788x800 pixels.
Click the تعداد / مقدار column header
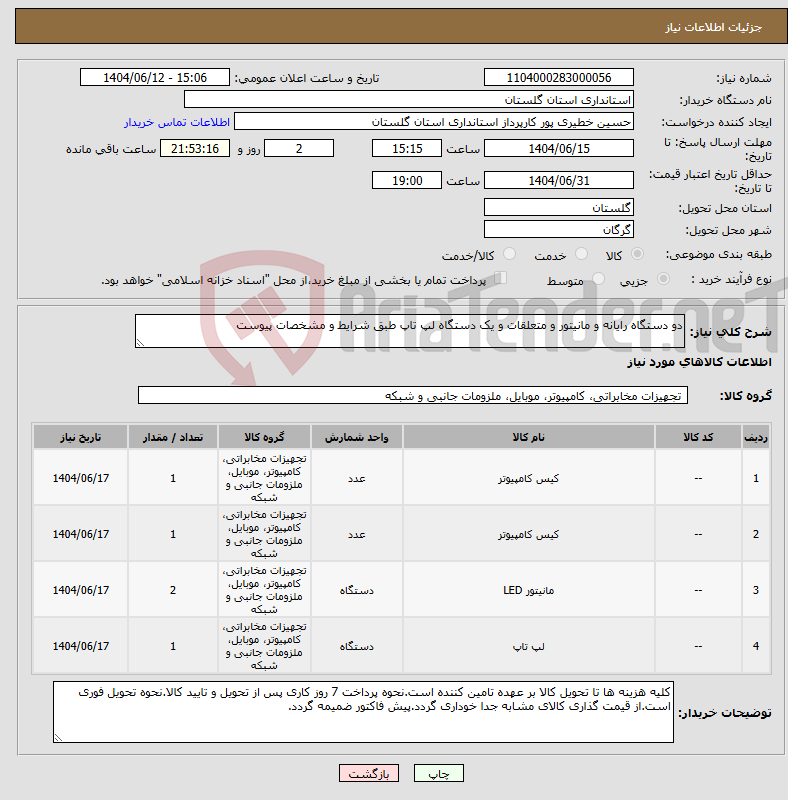[173, 437]
